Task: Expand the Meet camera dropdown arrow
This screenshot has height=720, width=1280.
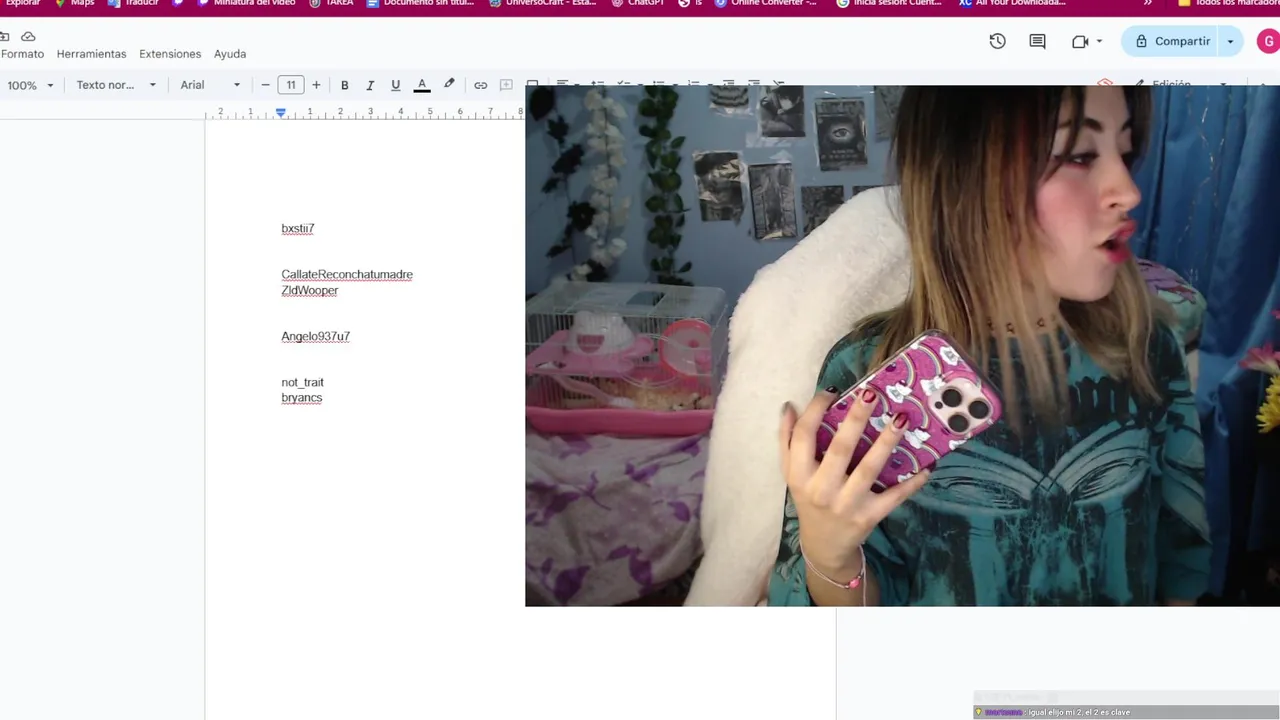Action: point(1099,41)
